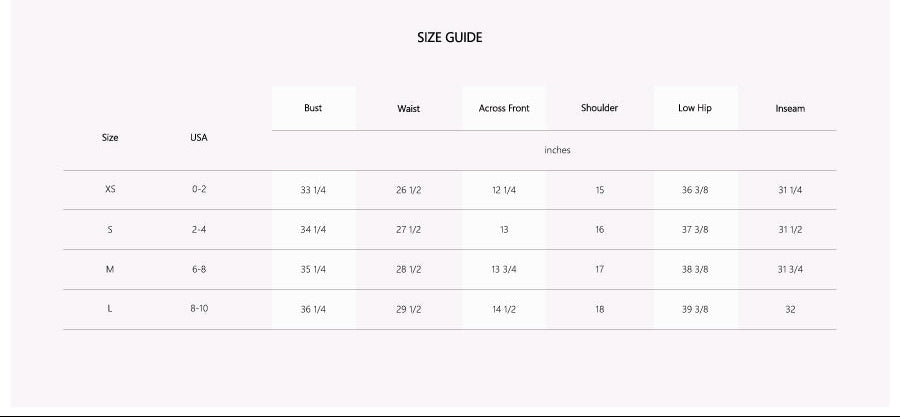This screenshot has width=900, height=417.
Task: Click the inches unit label
Action: [x=557, y=150]
